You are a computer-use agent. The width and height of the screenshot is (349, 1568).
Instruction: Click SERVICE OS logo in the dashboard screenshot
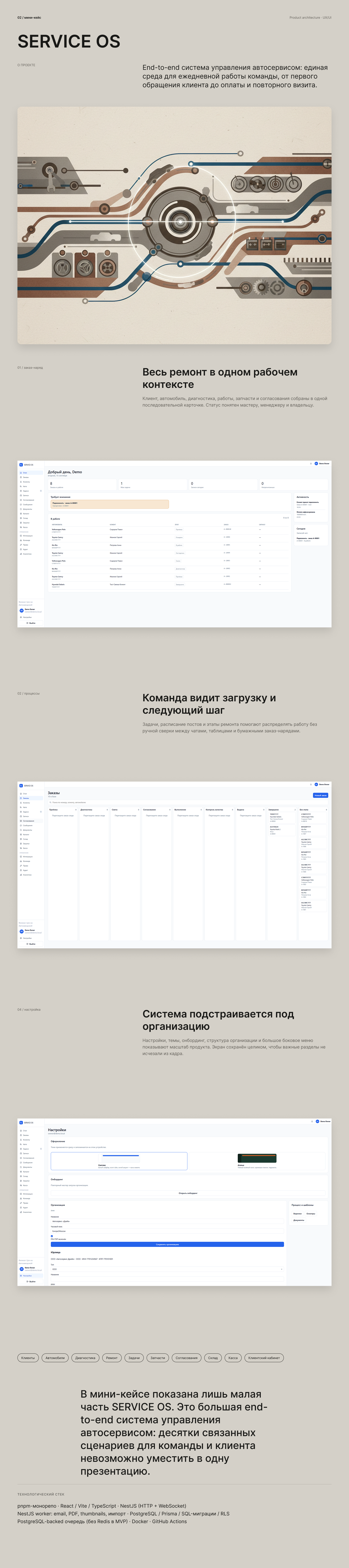coord(26,464)
